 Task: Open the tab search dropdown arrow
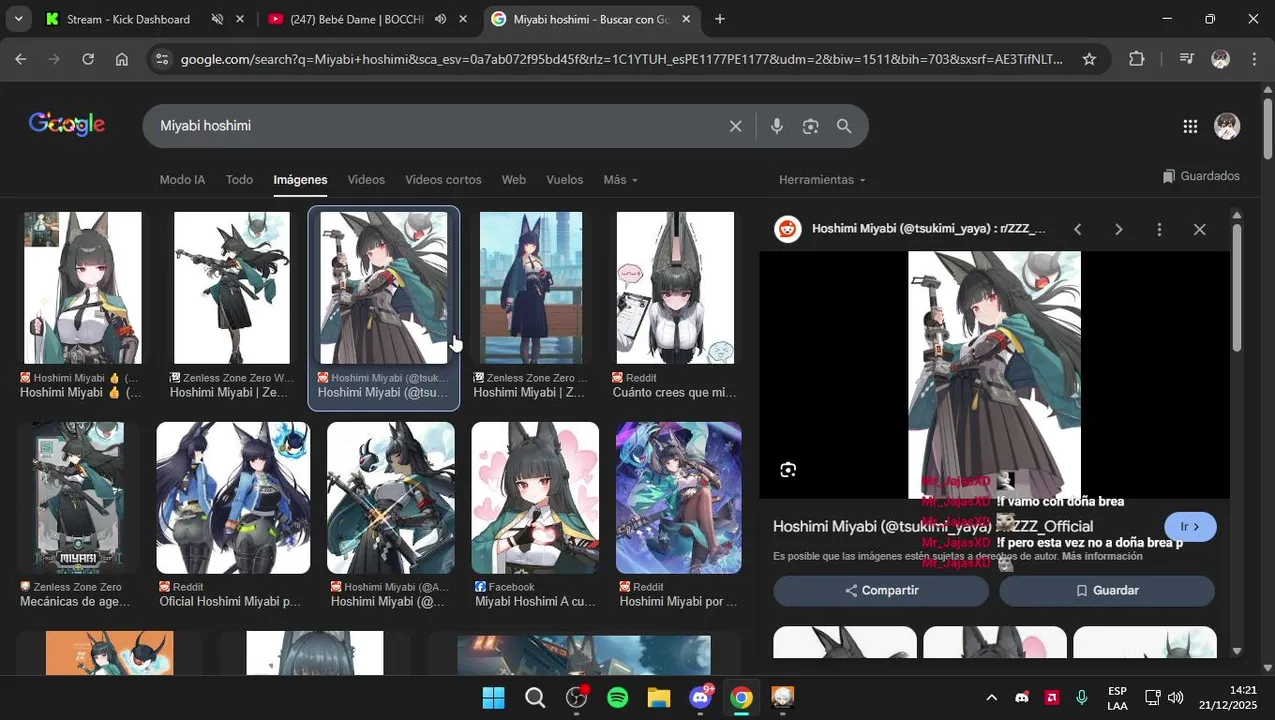click(x=18, y=19)
